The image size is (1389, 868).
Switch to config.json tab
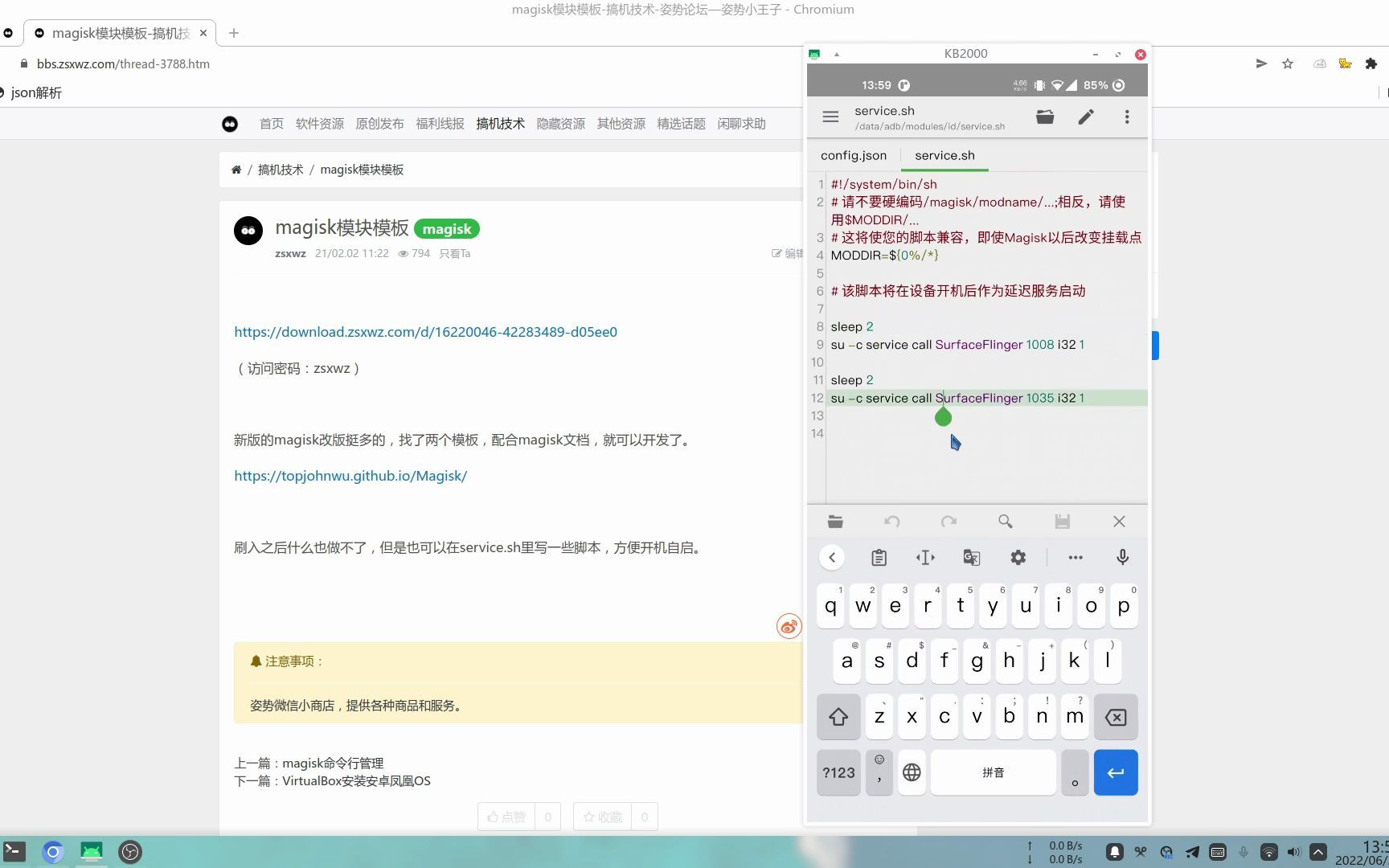tap(854, 156)
